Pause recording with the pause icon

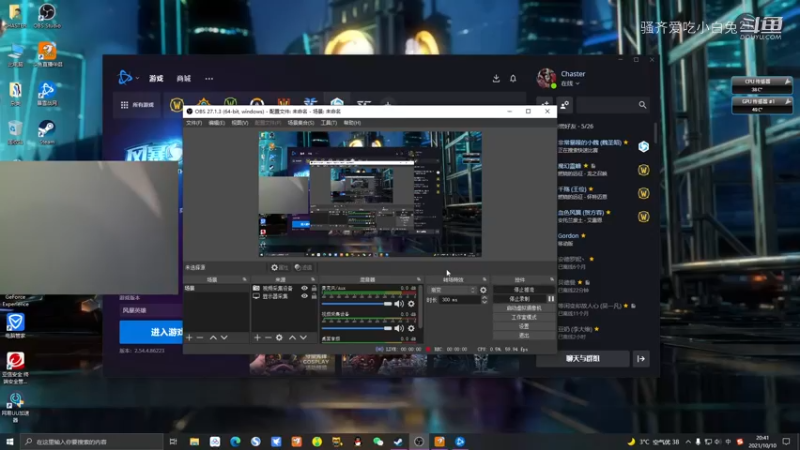point(551,299)
